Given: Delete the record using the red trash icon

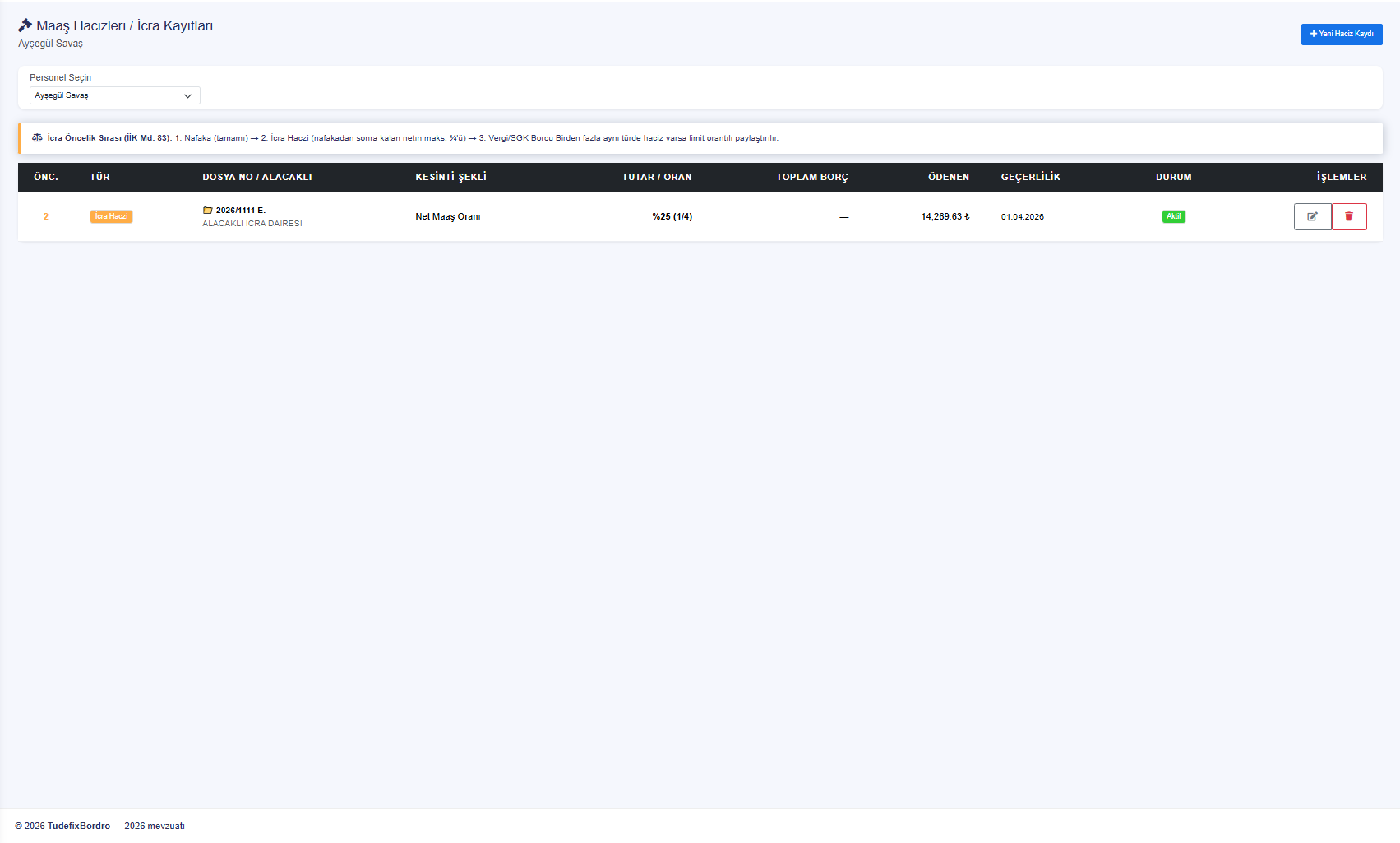Looking at the screenshot, I should 1349,216.
